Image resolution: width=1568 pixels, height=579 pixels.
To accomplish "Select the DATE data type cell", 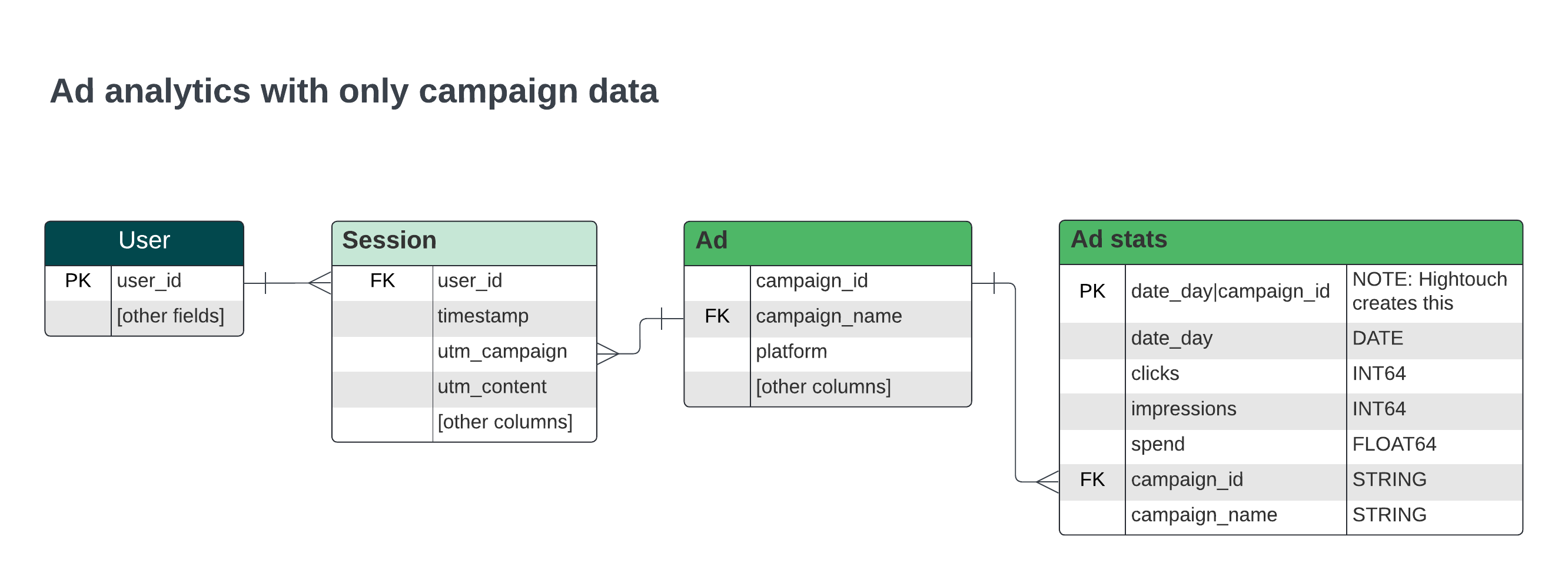I will coord(1377,339).
